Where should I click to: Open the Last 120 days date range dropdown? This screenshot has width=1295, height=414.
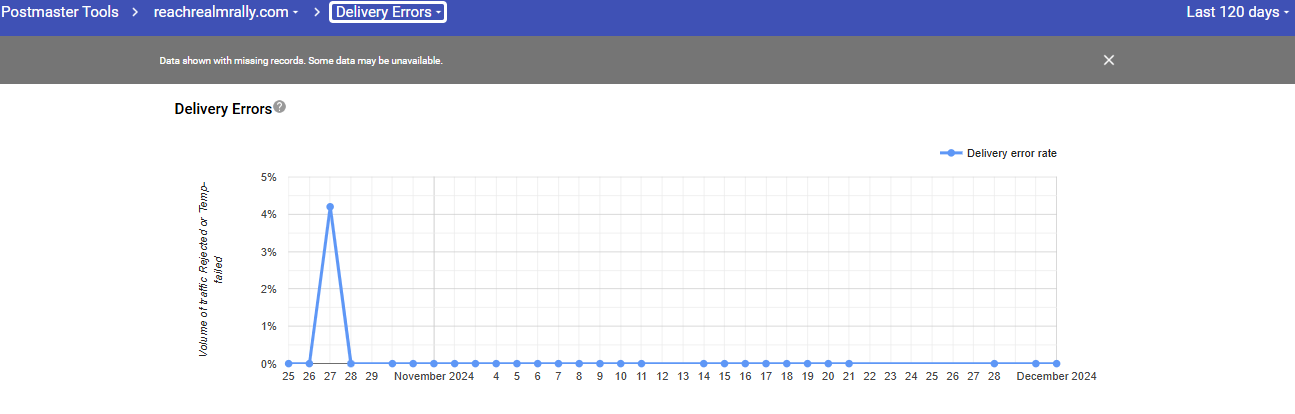1237,12
